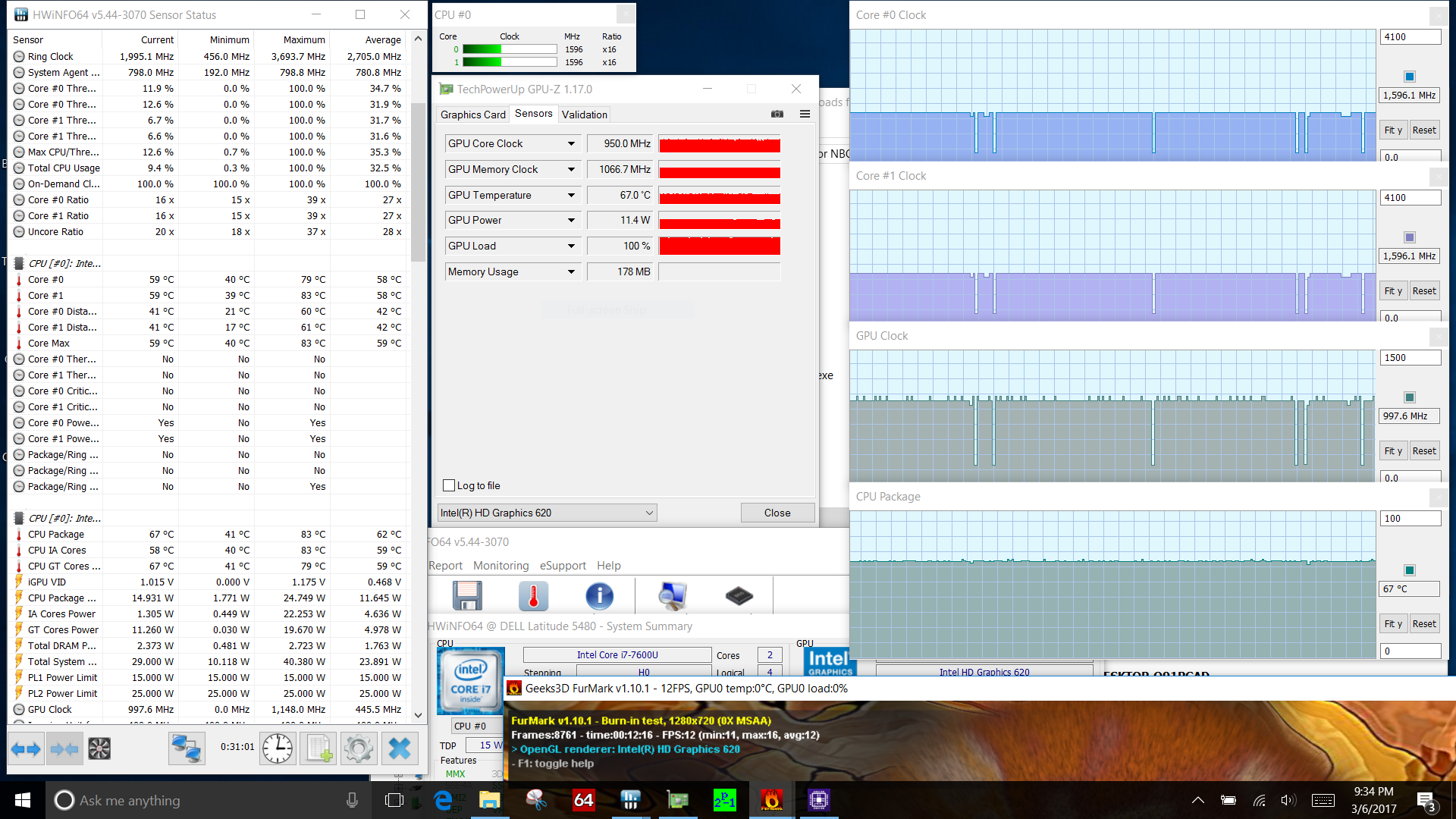Image resolution: width=1456 pixels, height=819 pixels.
Task: Open CPU-Z purple chip taskbar icon
Action: 818,800
